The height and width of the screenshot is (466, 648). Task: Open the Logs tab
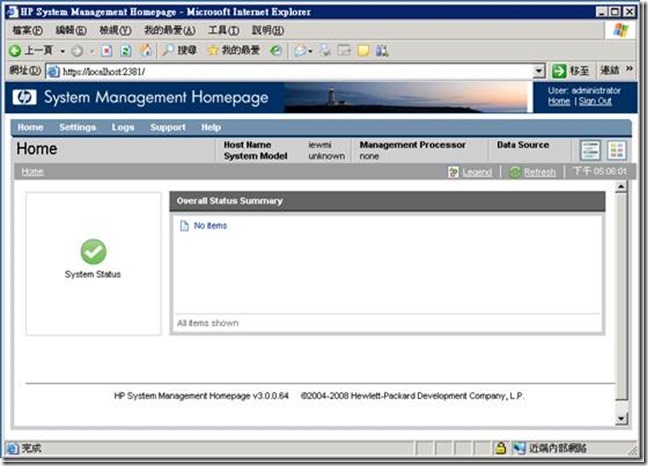[x=123, y=127]
